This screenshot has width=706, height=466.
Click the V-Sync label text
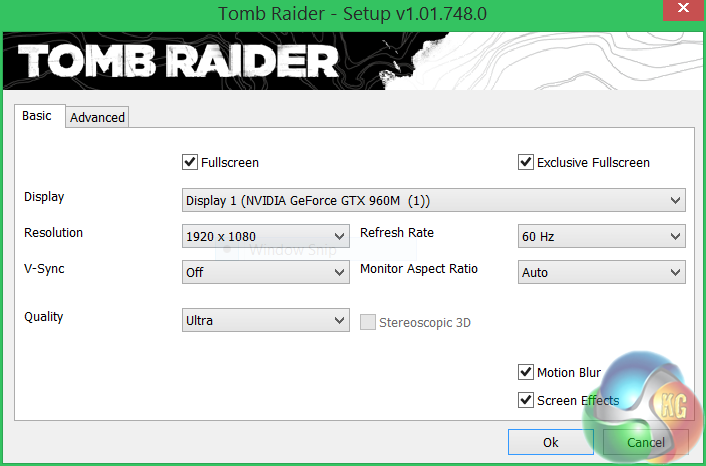tap(44, 269)
